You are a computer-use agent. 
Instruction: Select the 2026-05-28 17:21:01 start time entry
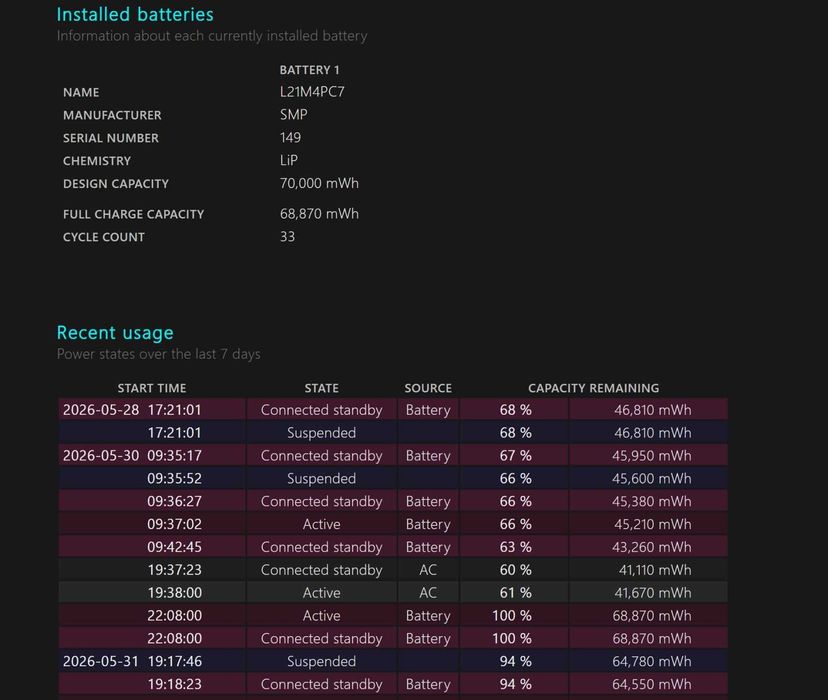132,410
